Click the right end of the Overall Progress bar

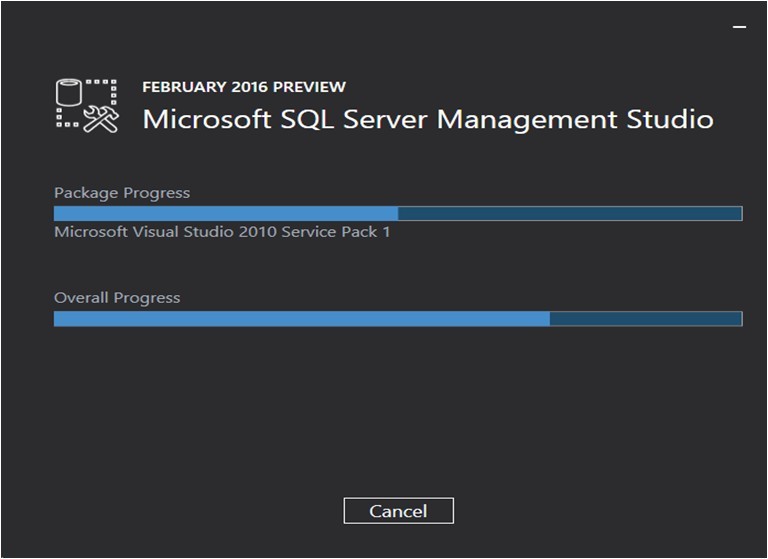[739, 318]
